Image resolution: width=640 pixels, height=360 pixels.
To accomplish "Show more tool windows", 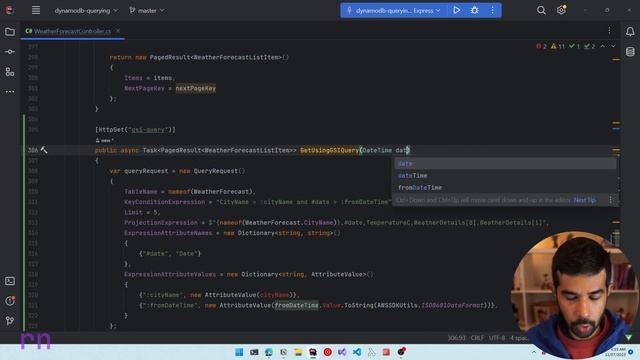I will pos(10,92).
